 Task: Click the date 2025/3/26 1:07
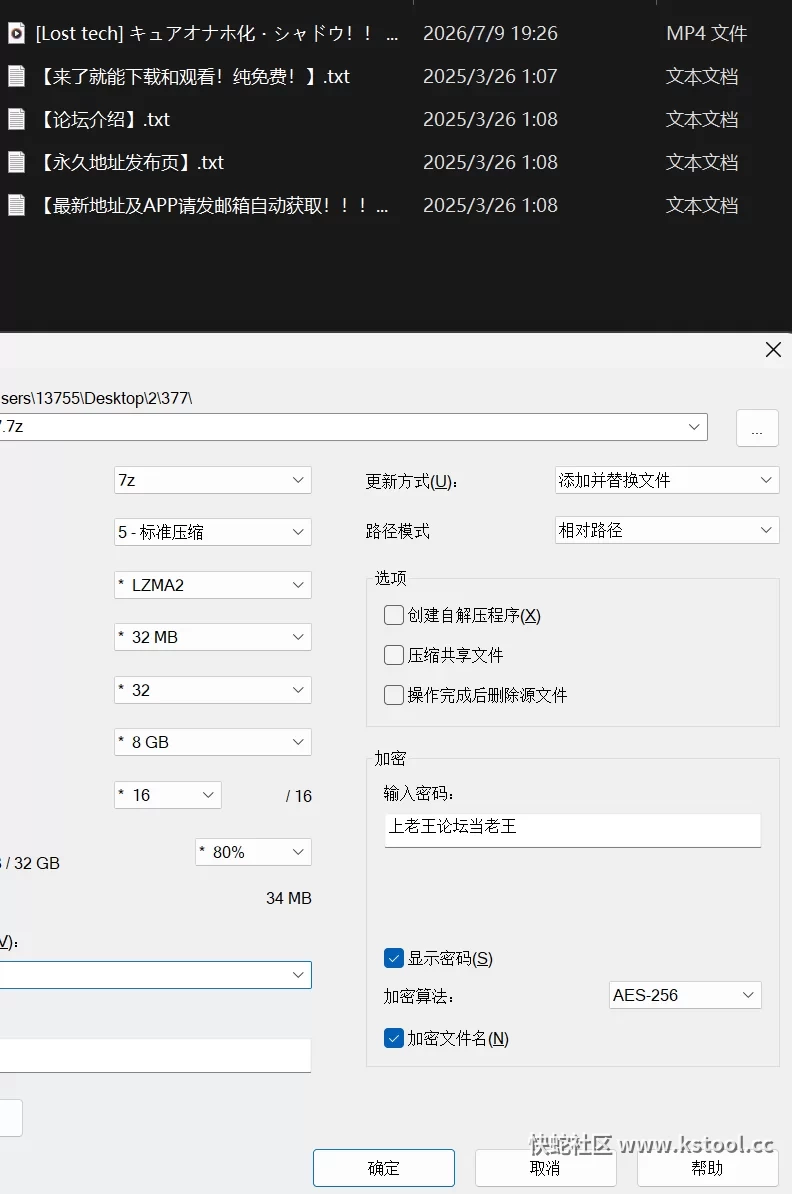(x=490, y=76)
